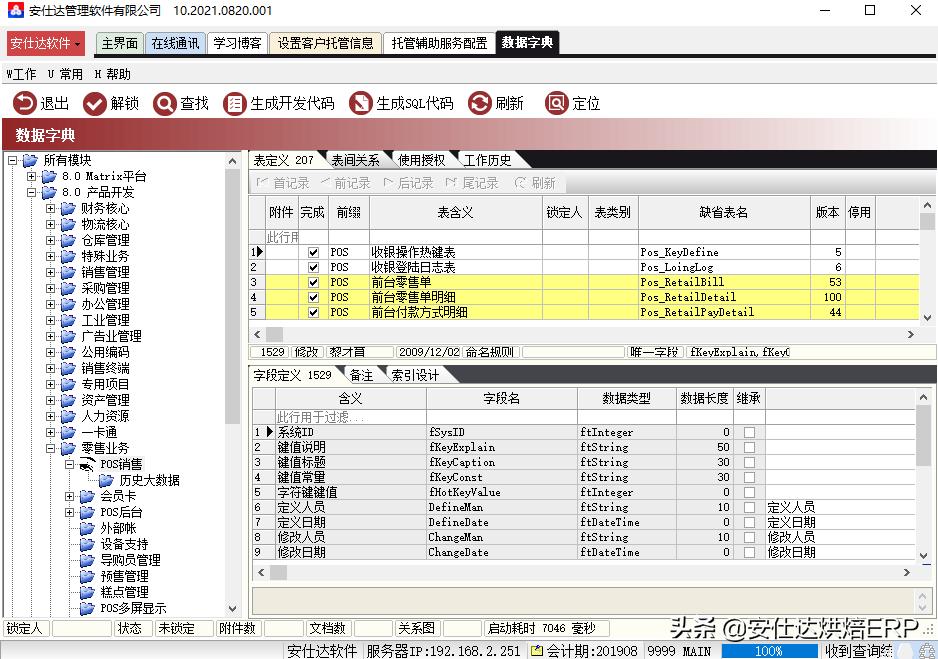Viewport: 938px width, 659px height.
Task: Expand the 8.0 Matrix平台 node
Action: (33, 176)
